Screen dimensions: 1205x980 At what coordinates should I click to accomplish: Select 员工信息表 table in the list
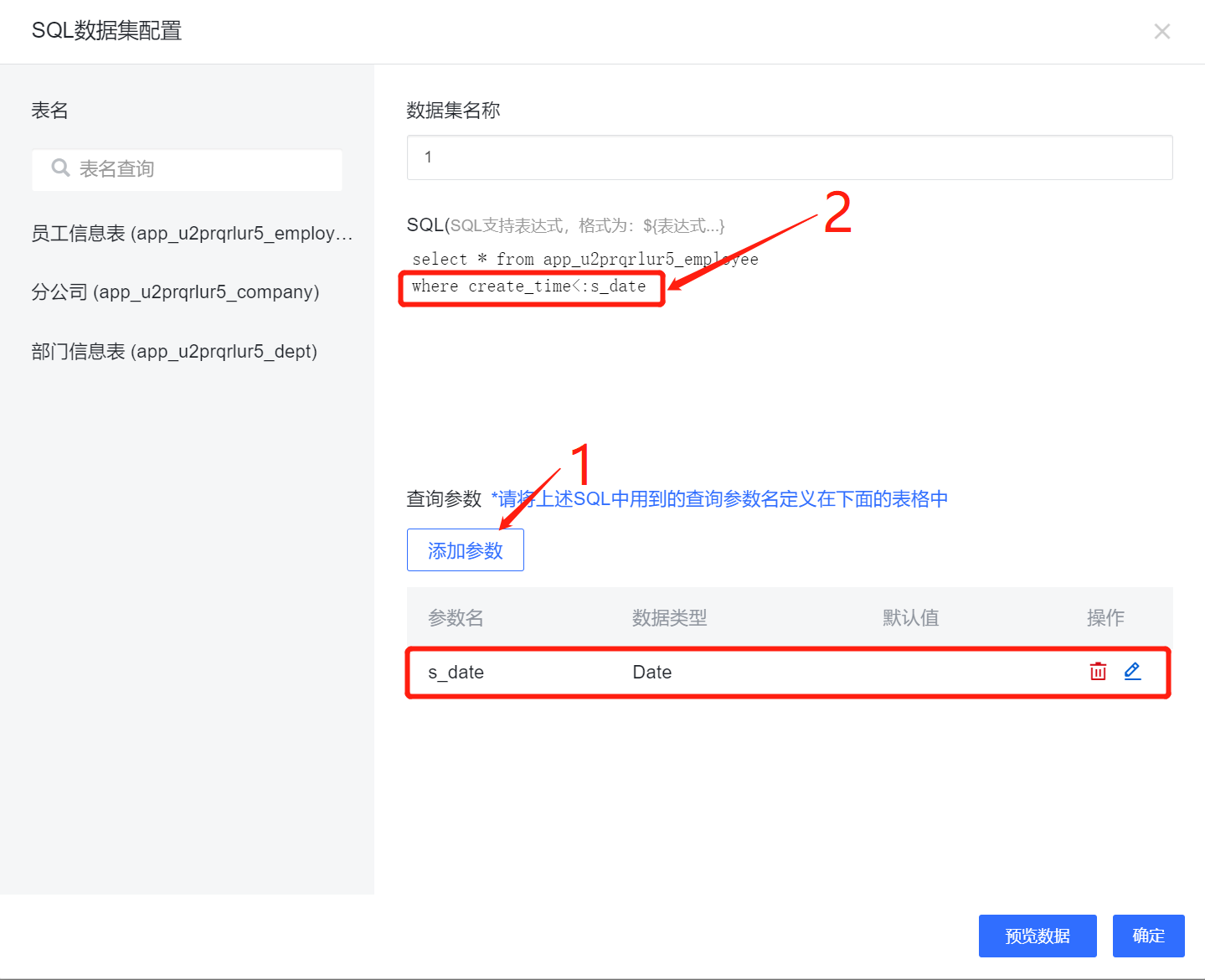[192, 234]
